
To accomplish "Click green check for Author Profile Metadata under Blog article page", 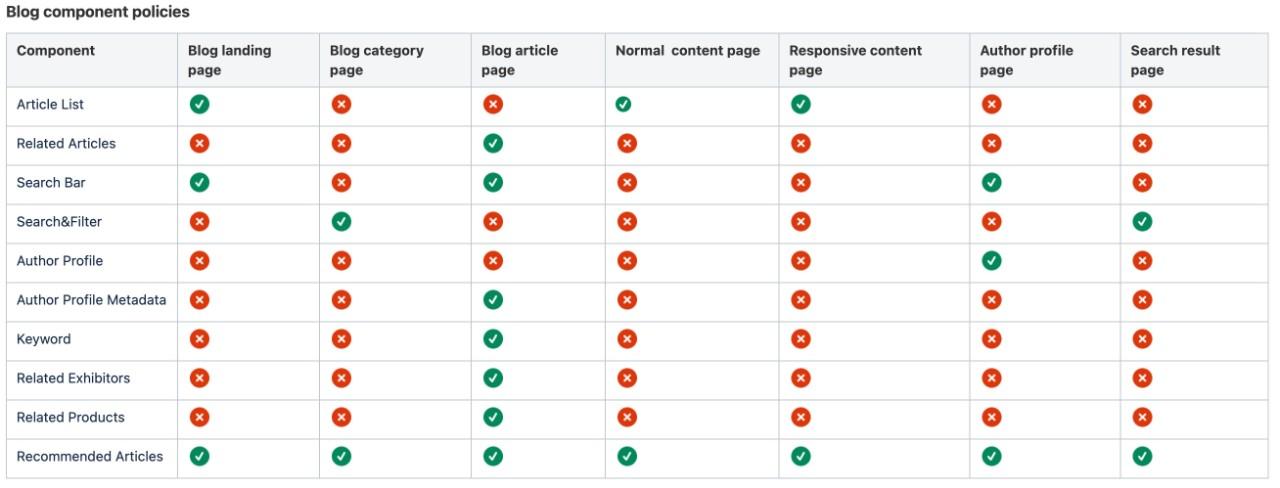I will 493,299.
